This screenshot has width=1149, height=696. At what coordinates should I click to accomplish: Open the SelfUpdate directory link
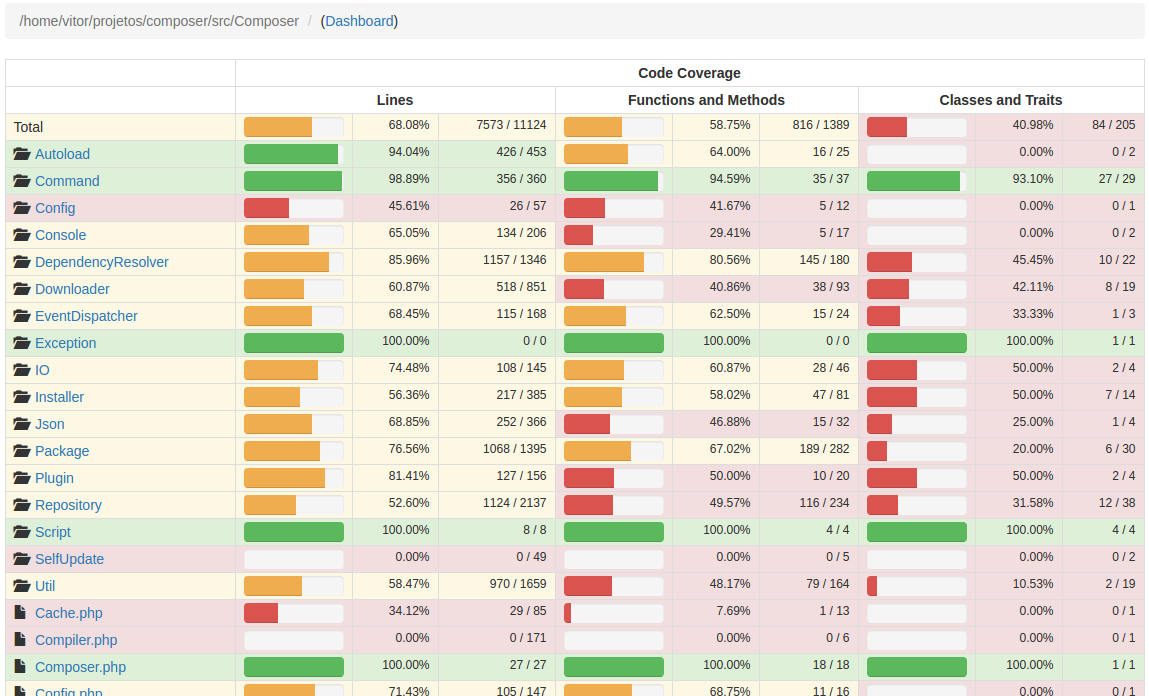pyautogui.click(x=70, y=559)
